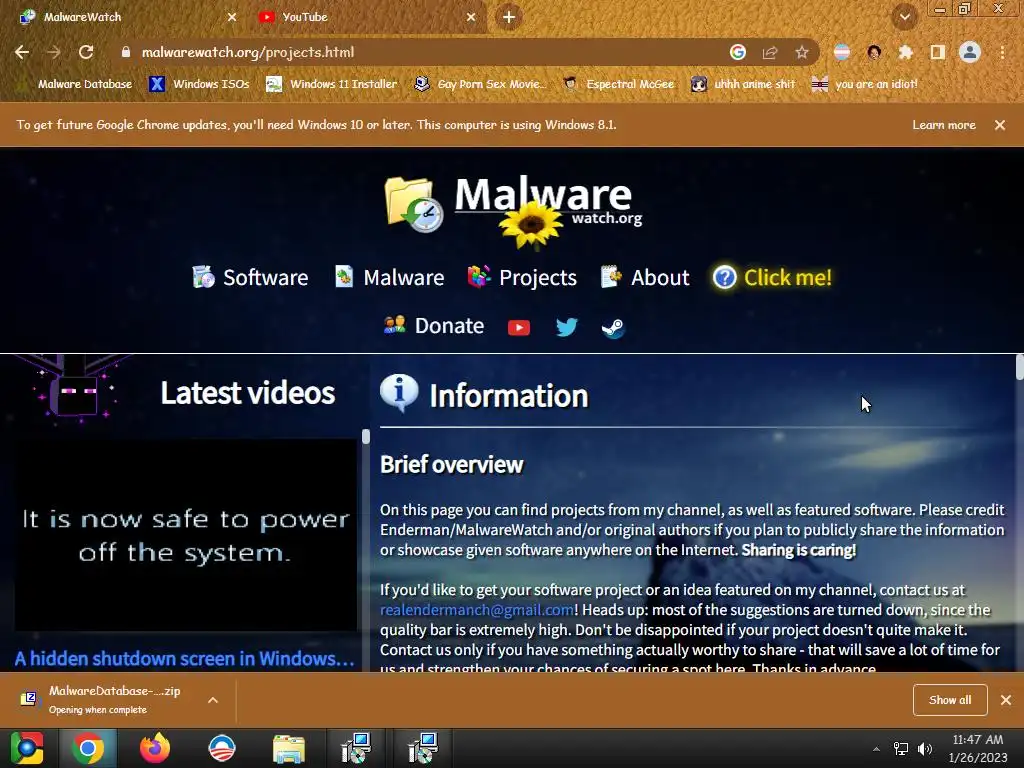
Task: Open the volume speaker tray icon
Action: tap(925, 749)
